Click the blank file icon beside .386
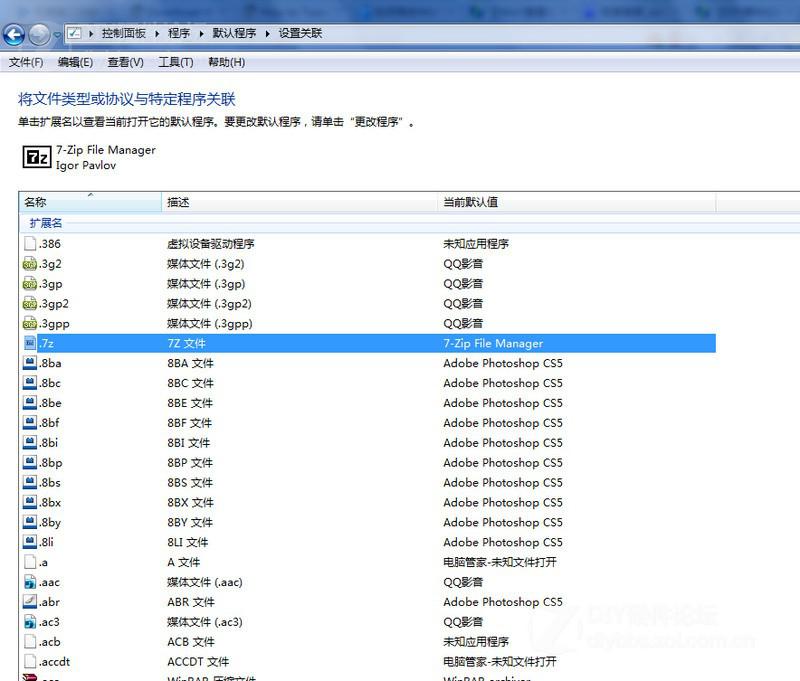 click(x=30, y=244)
